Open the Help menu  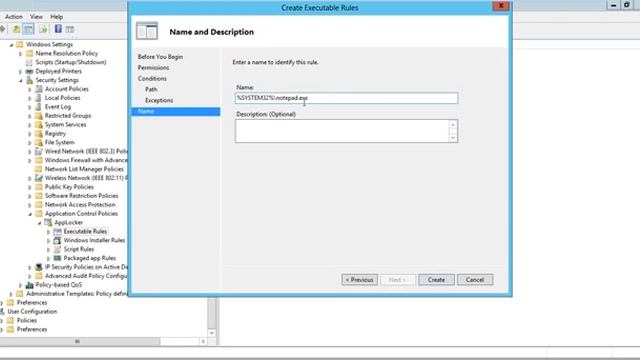(56, 17)
